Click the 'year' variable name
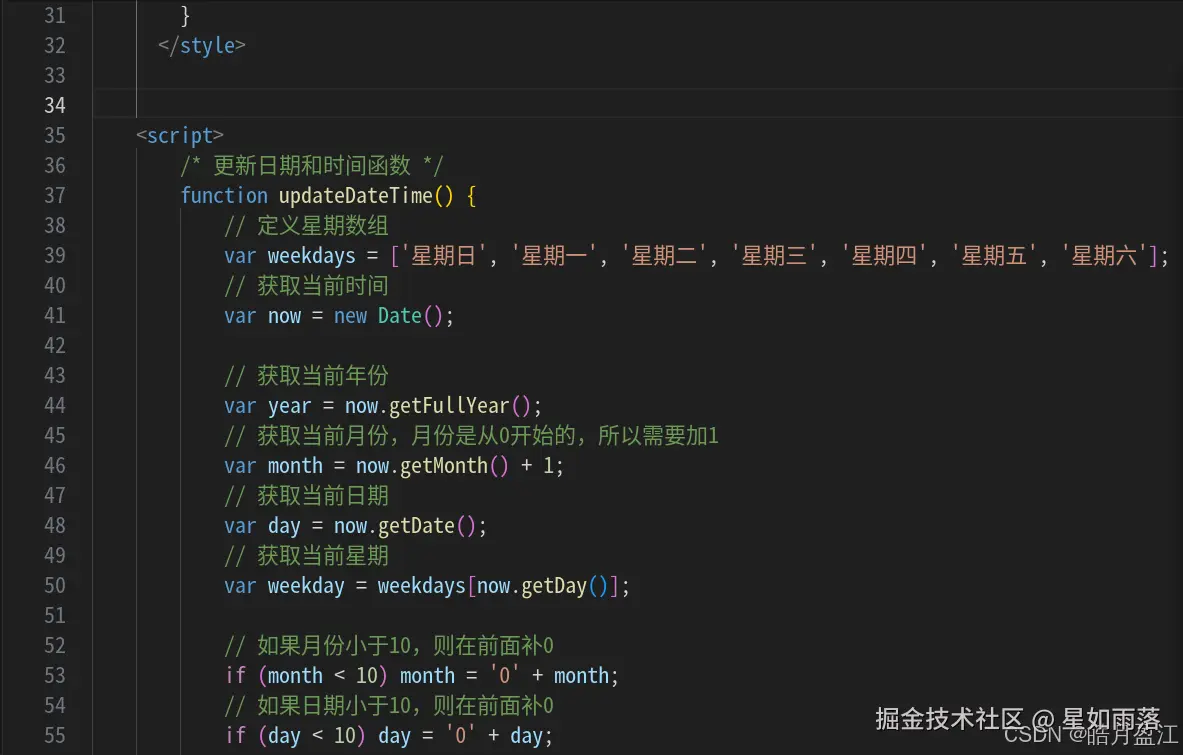 point(290,406)
